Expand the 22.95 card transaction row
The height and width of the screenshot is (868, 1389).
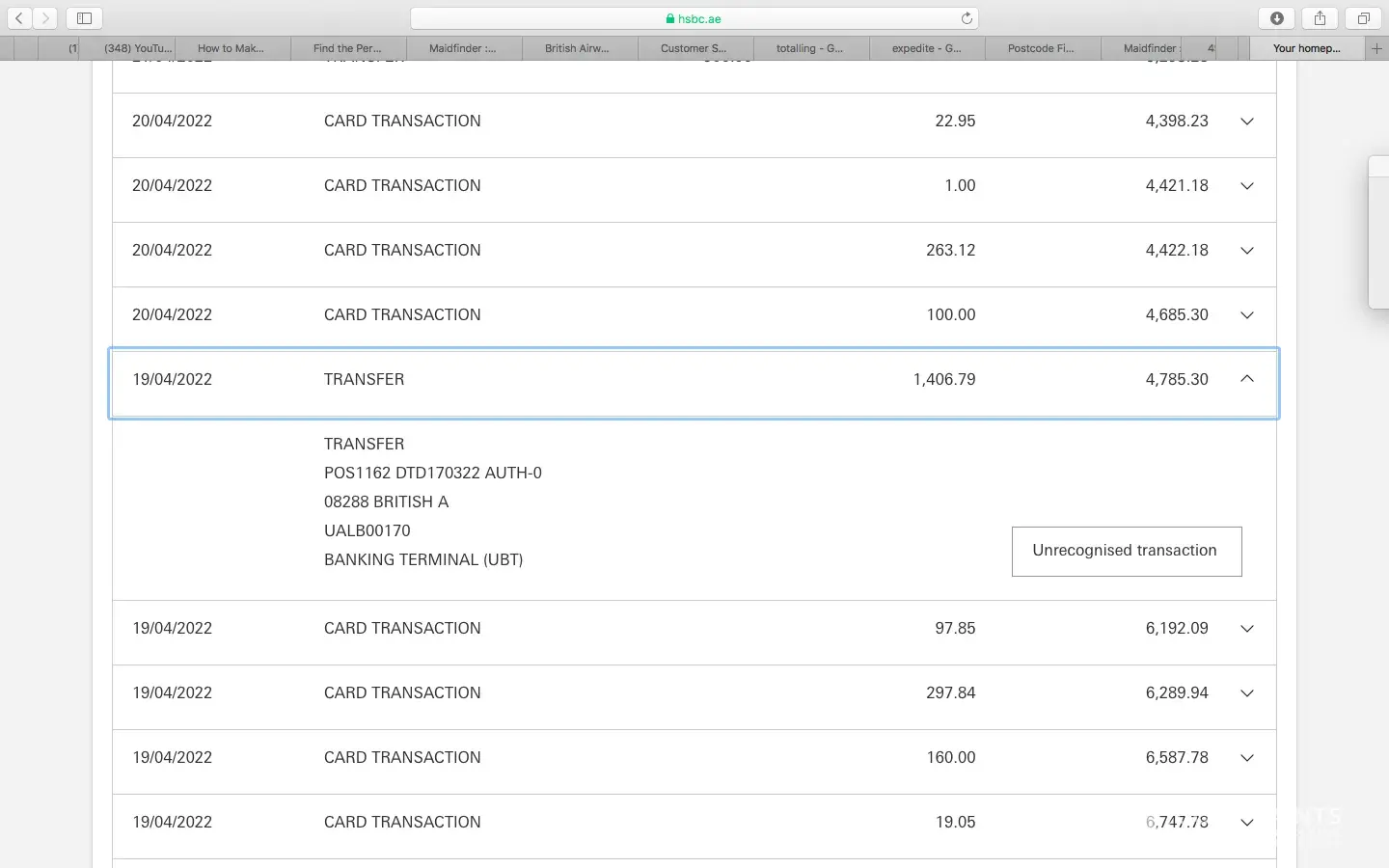point(1246,122)
